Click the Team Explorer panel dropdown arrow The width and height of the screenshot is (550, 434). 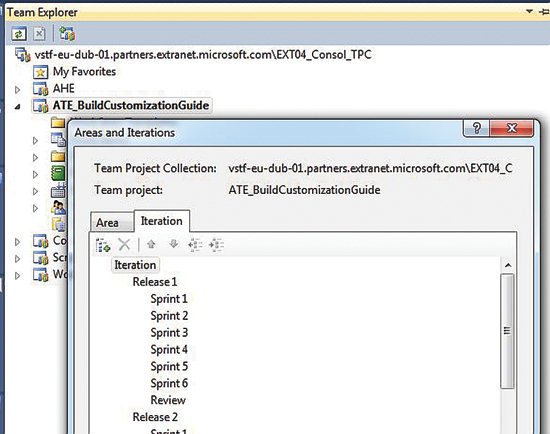[529, 12]
